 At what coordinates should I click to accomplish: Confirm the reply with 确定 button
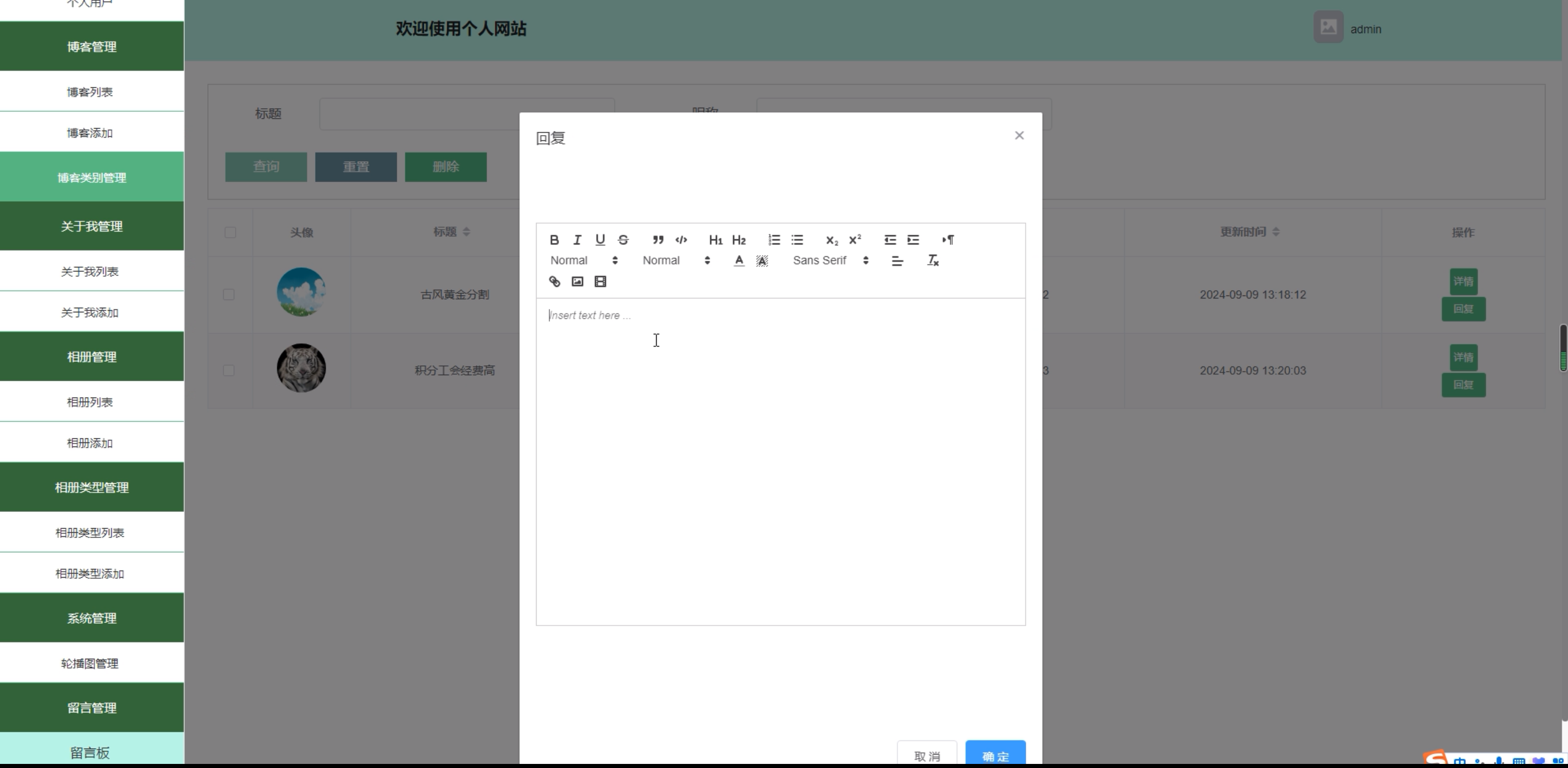(x=995, y=755)
